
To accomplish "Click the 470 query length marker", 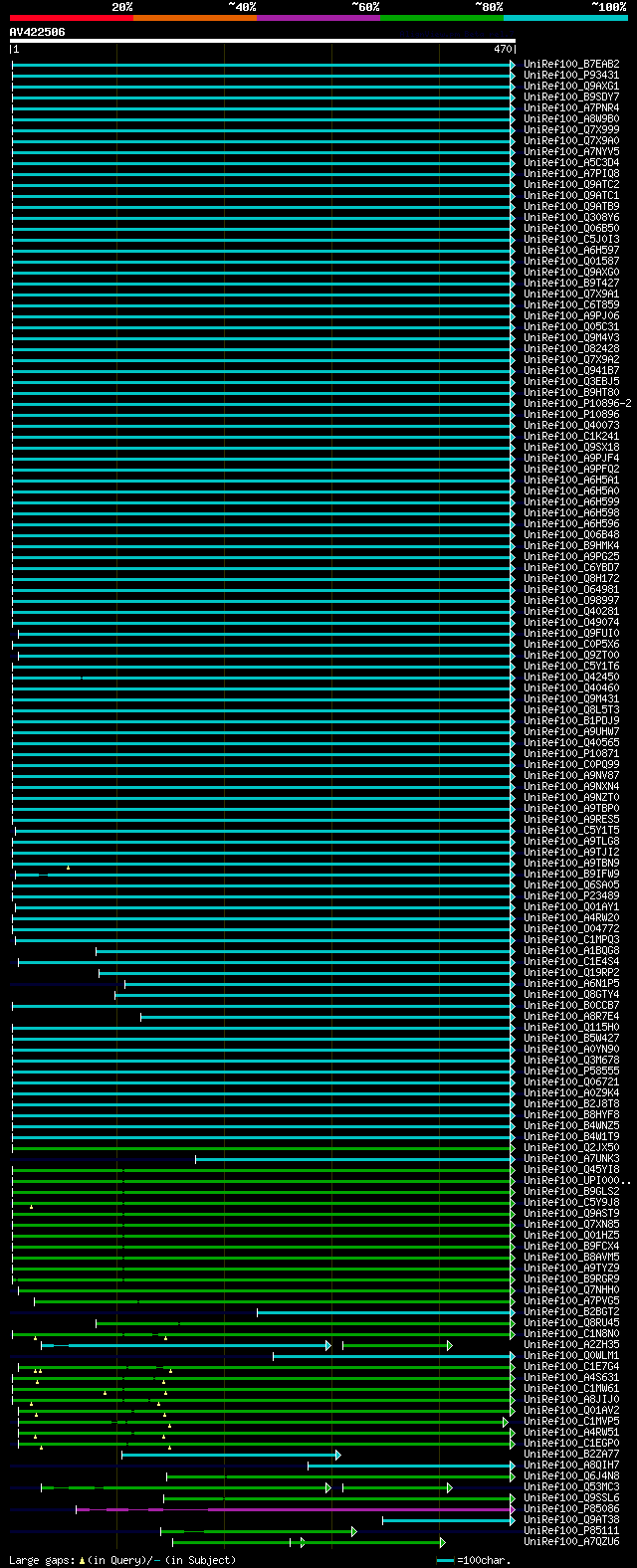I will tap(502, 49).
